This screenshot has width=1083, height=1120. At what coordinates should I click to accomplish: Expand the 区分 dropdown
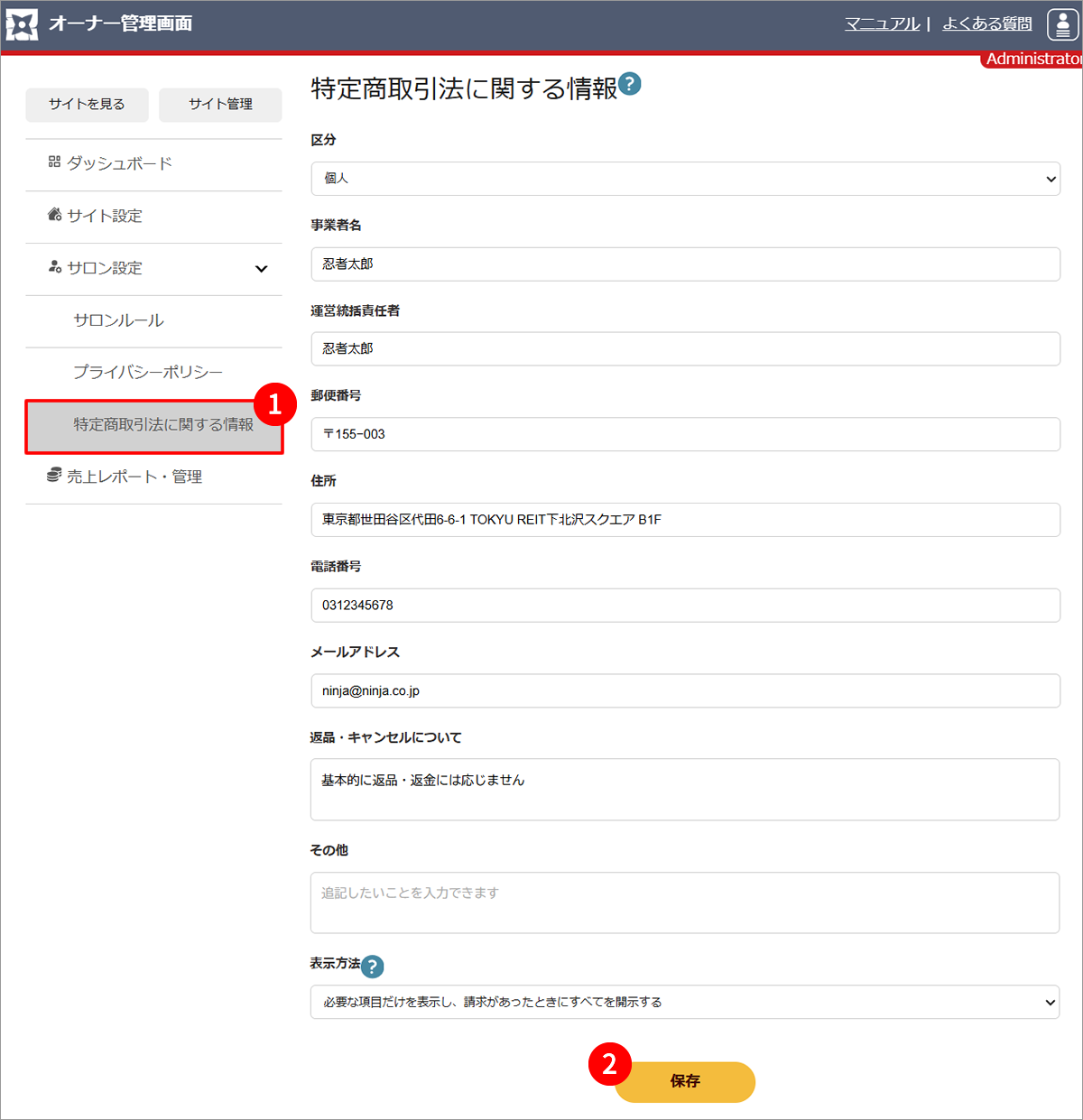point(685,179)
